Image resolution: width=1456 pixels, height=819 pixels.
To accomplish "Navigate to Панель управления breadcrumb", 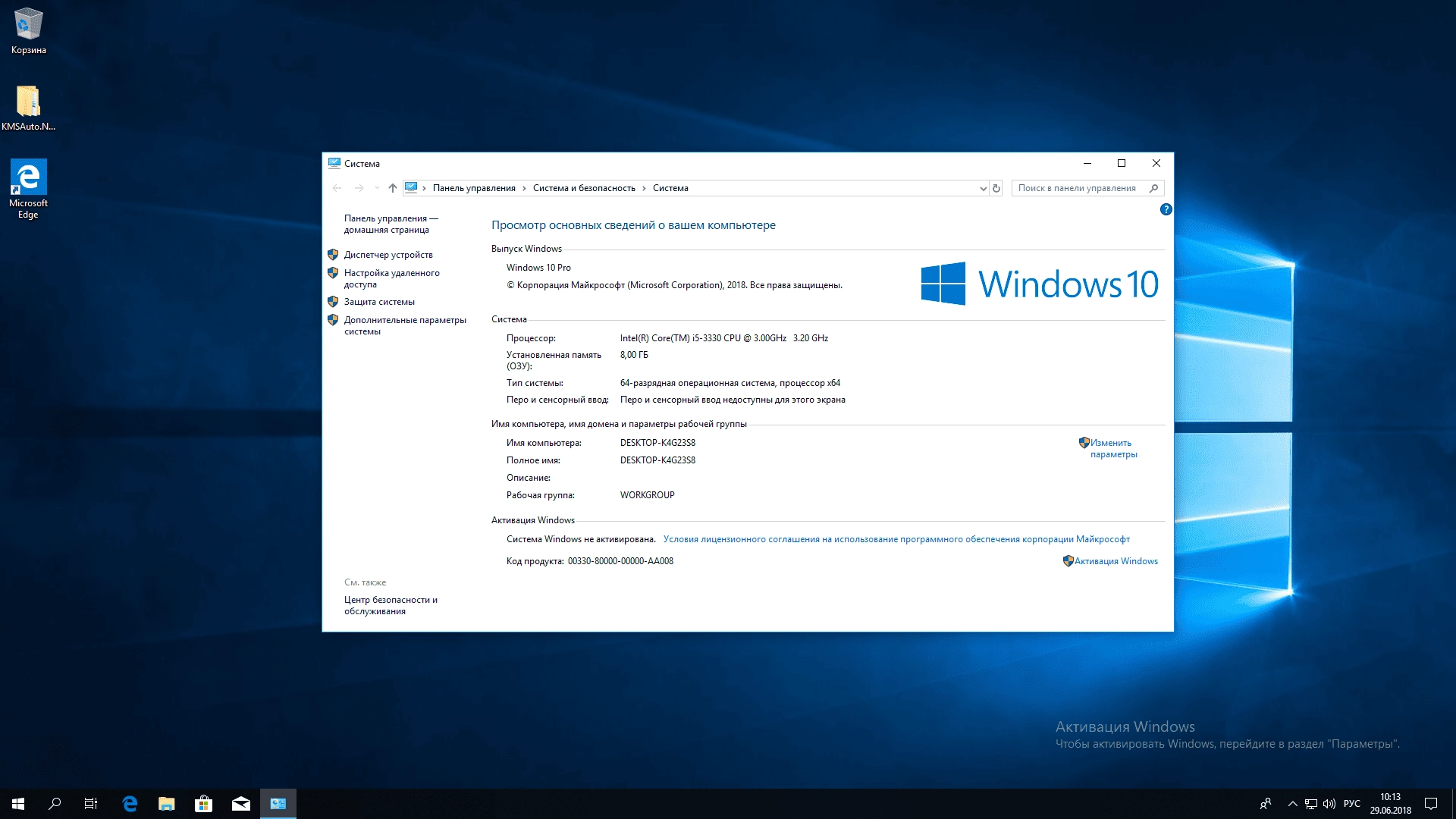I will tap(474, 188).
